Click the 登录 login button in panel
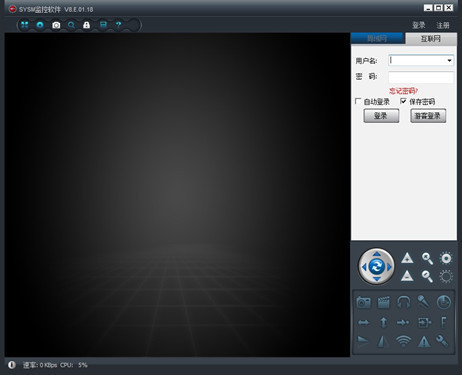The width and height of the screenshot is (462, 375). pos(381,116)
